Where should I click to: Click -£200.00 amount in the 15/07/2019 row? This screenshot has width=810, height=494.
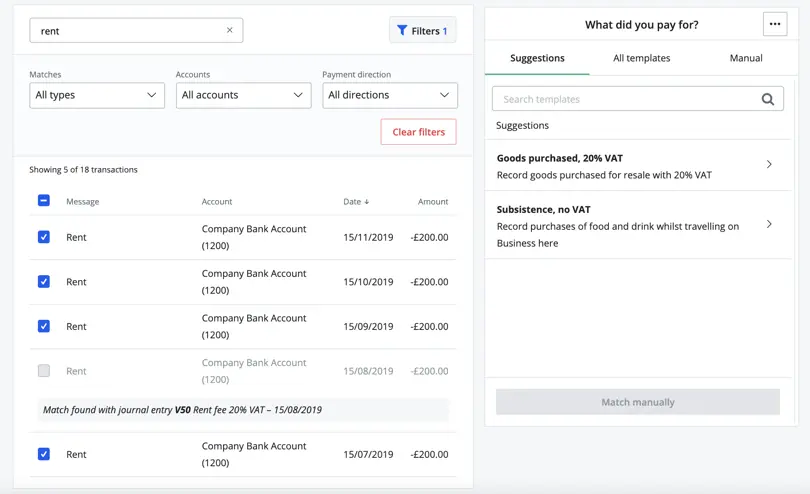[429, 454]
